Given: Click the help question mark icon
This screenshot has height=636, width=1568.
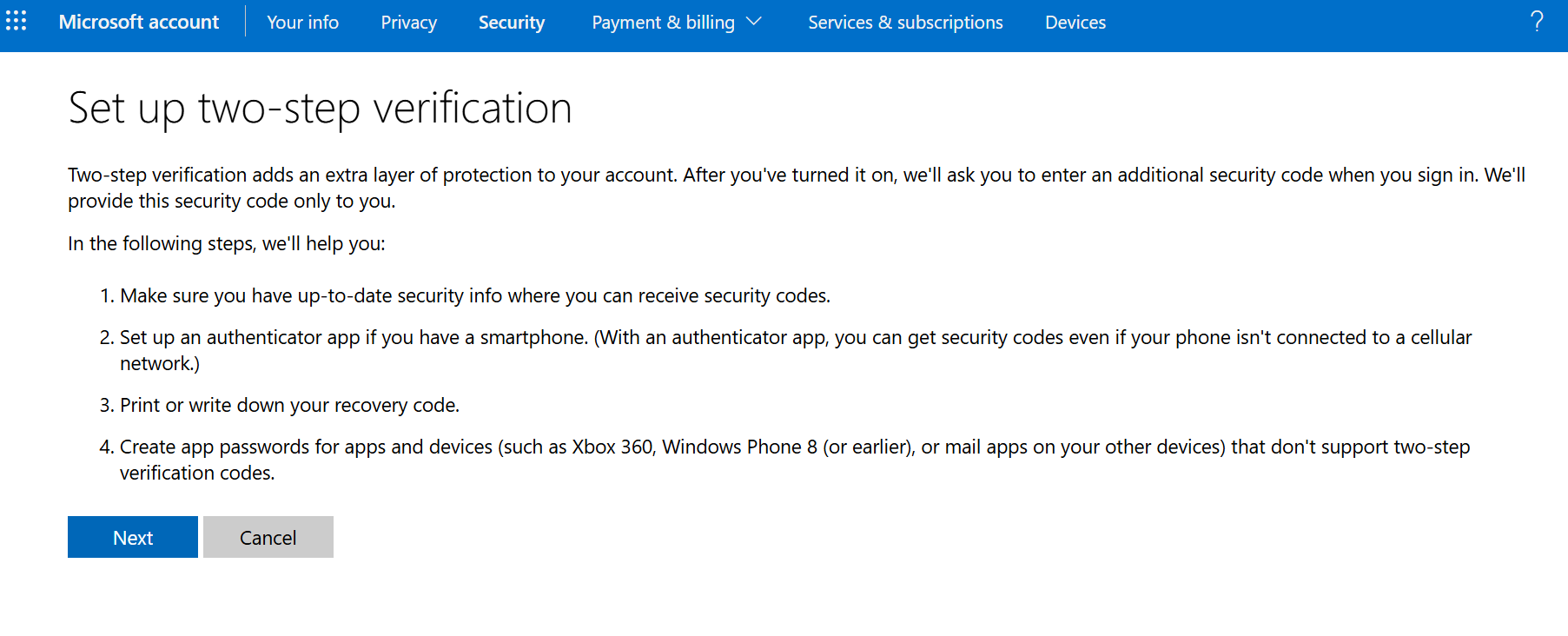Looking at the screenshot, I should [x=1537, y=22].
